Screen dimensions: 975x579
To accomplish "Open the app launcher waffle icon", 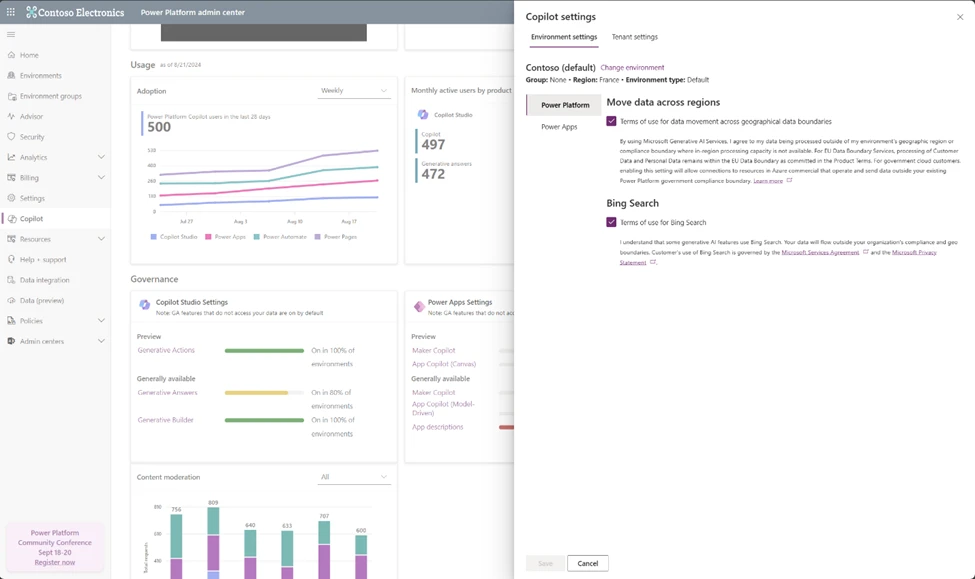I will (11, 12).
